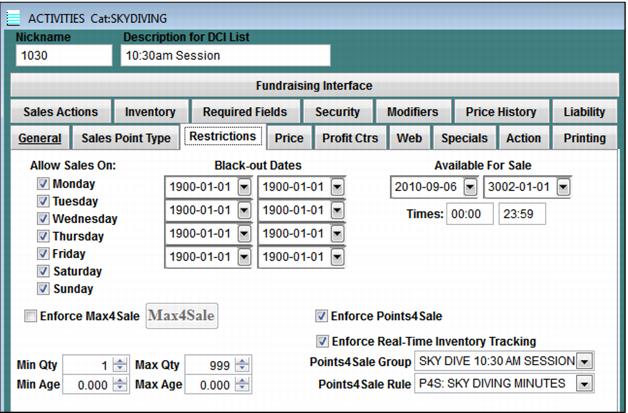Click the Max Qty value 999 field
628x413 pixels.
tap(210, 365)
